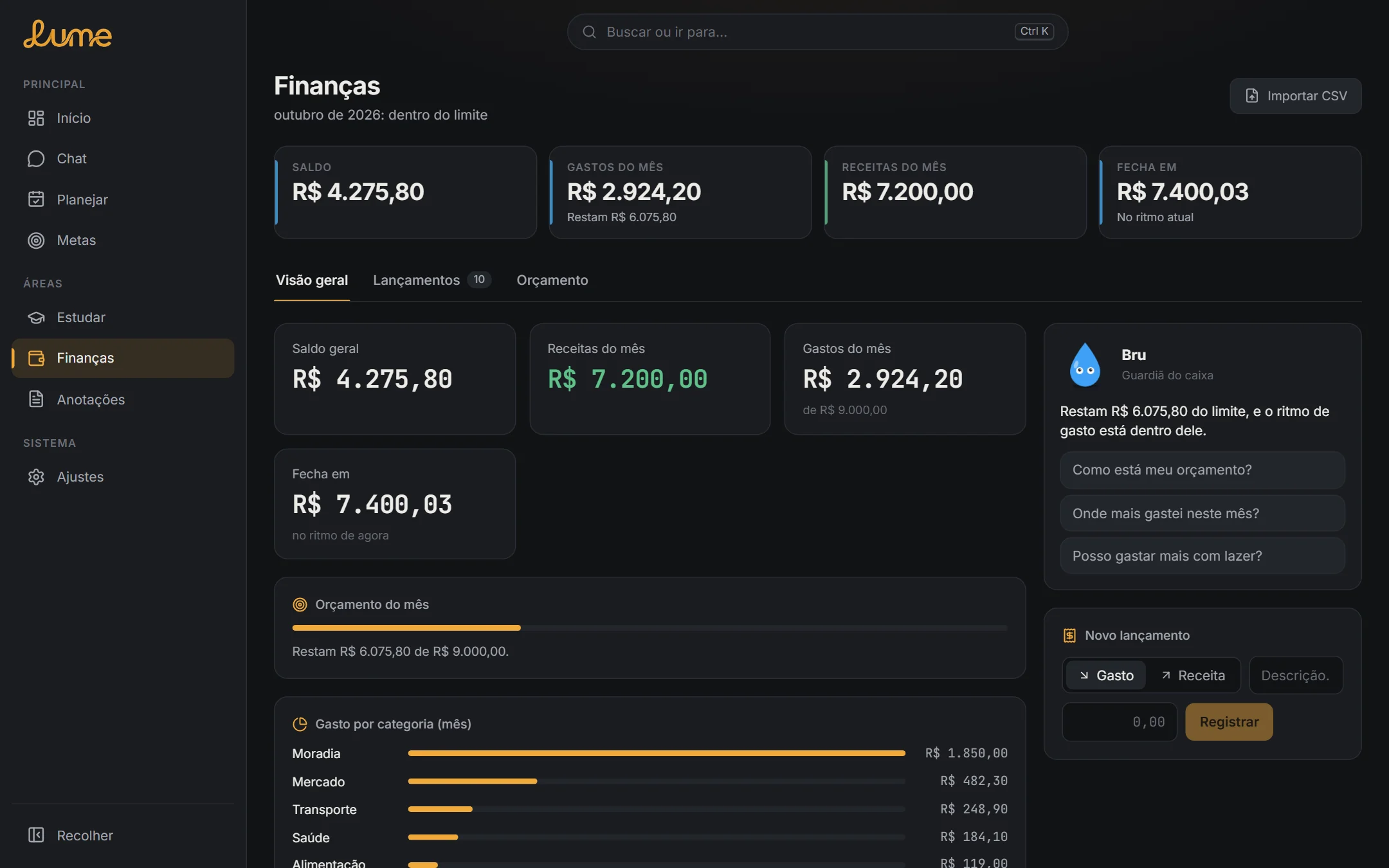Viewport: 1389px width, 868px height.
Task: Click the Ctrl K shortcut badge
Action: click(x=1034, y=31)
